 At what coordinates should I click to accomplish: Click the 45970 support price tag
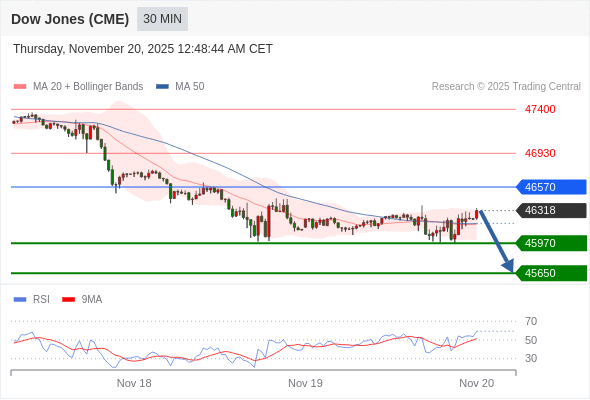click(551, 243)
